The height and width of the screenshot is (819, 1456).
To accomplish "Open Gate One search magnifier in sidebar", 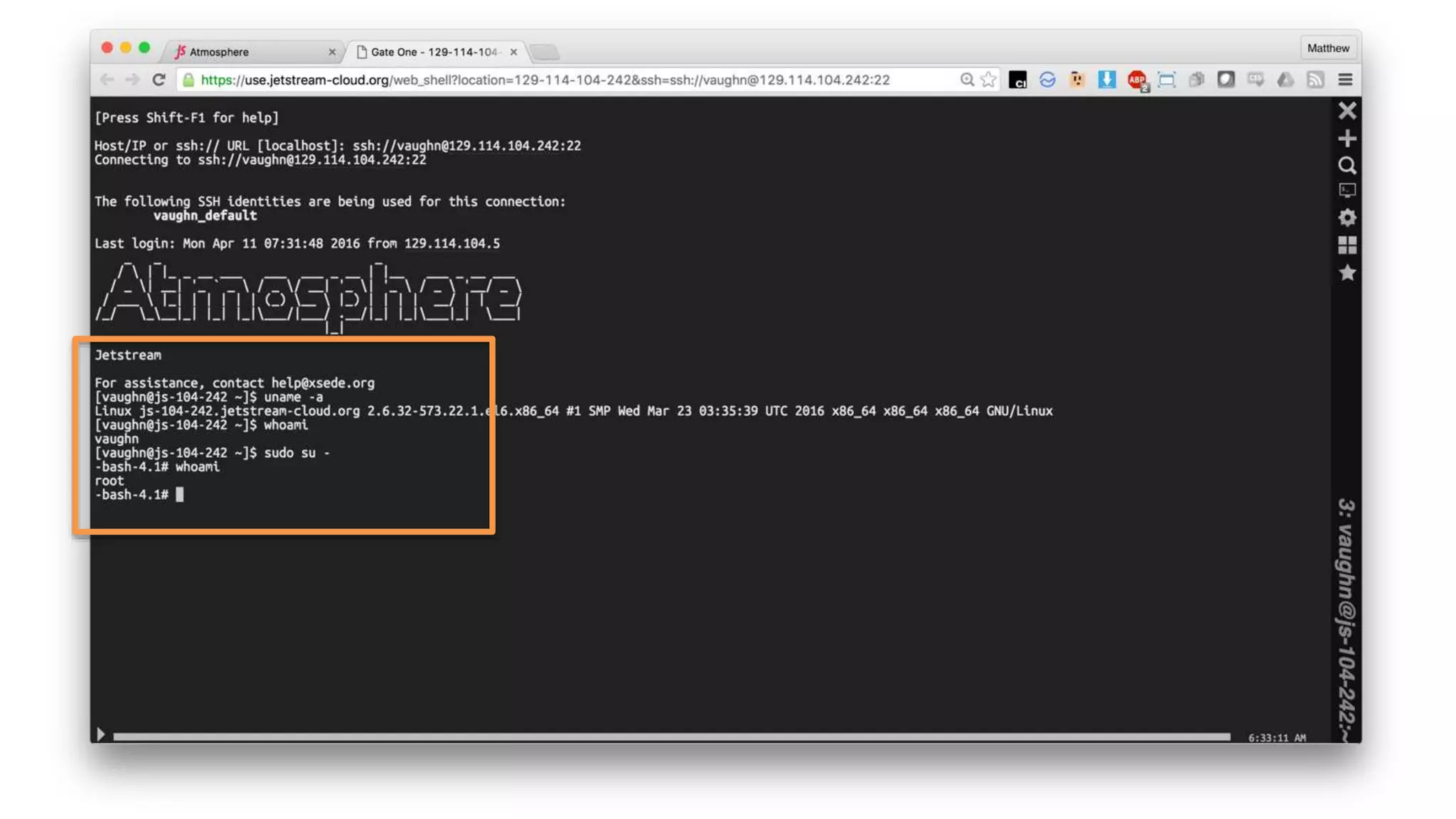I will pyautogui.click(x=1347, y=166).
